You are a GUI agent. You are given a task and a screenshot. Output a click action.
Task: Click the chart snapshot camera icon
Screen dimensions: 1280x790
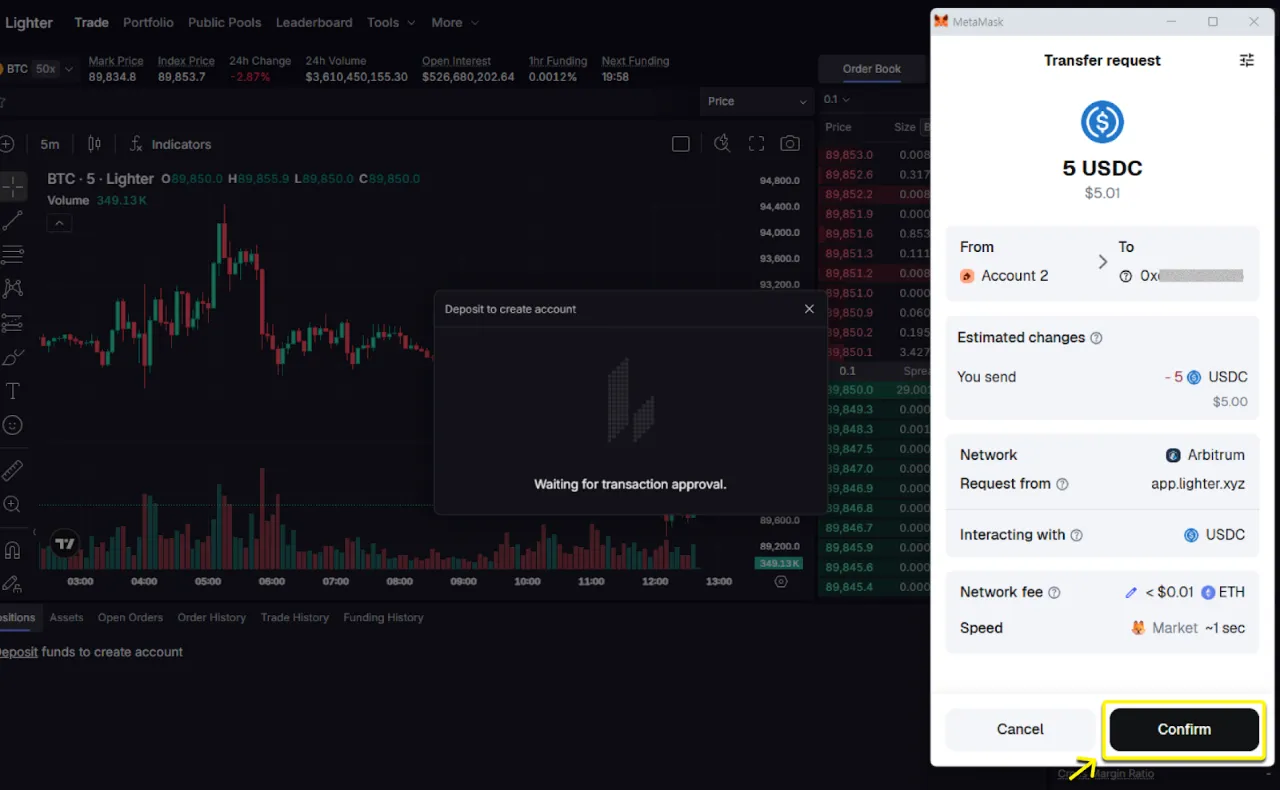pyautogui.click(x=790, y=144)
